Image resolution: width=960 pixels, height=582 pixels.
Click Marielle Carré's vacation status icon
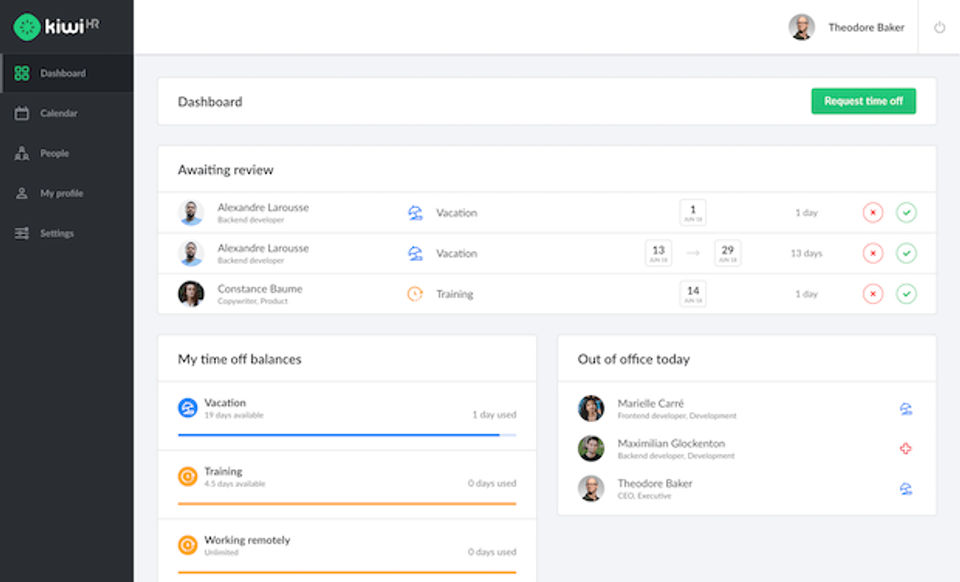tap(906, 409)
